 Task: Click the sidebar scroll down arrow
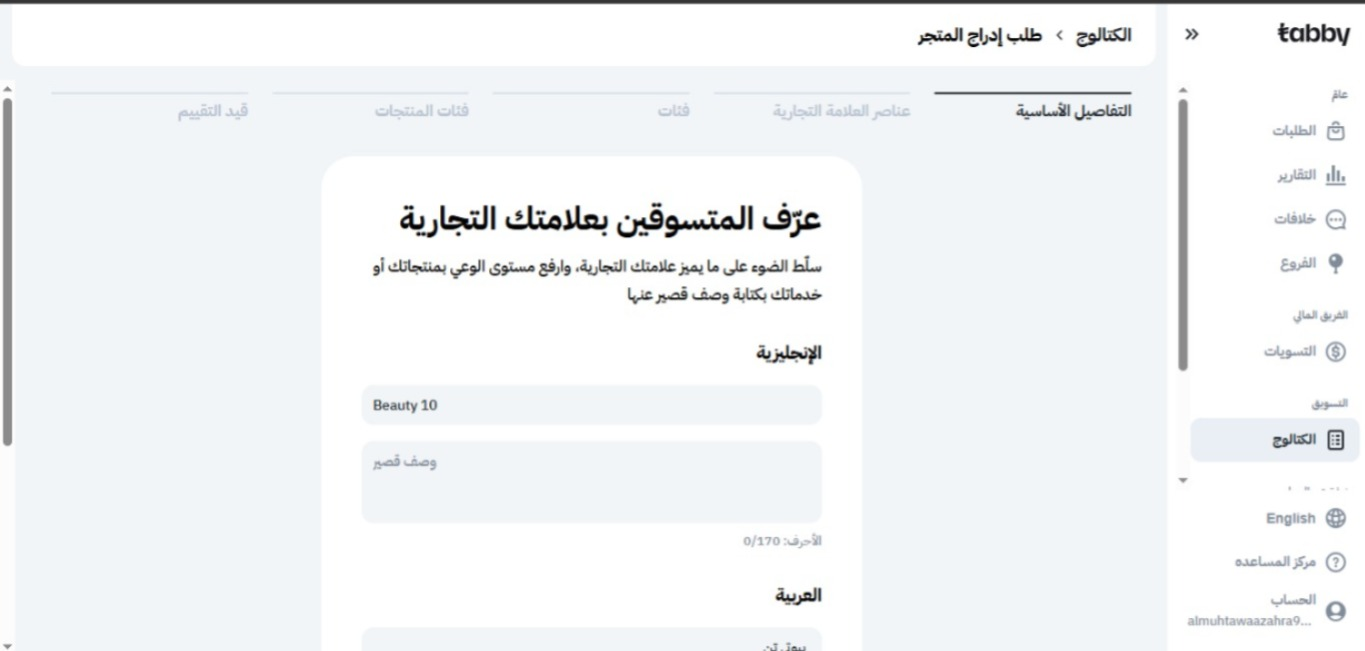pyautogui.click(x=1184, y=481)
